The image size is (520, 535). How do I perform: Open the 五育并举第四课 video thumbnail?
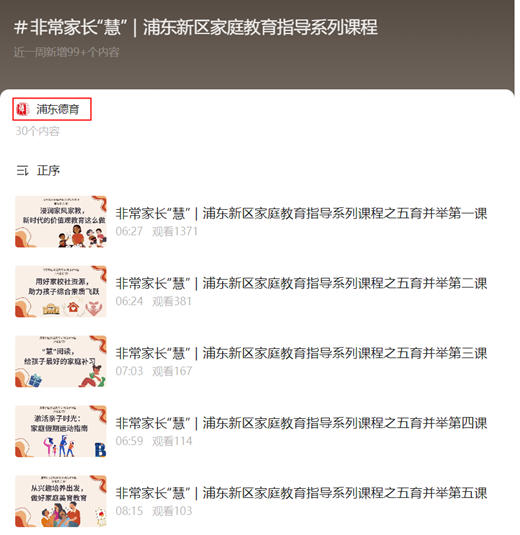(61, 431)
